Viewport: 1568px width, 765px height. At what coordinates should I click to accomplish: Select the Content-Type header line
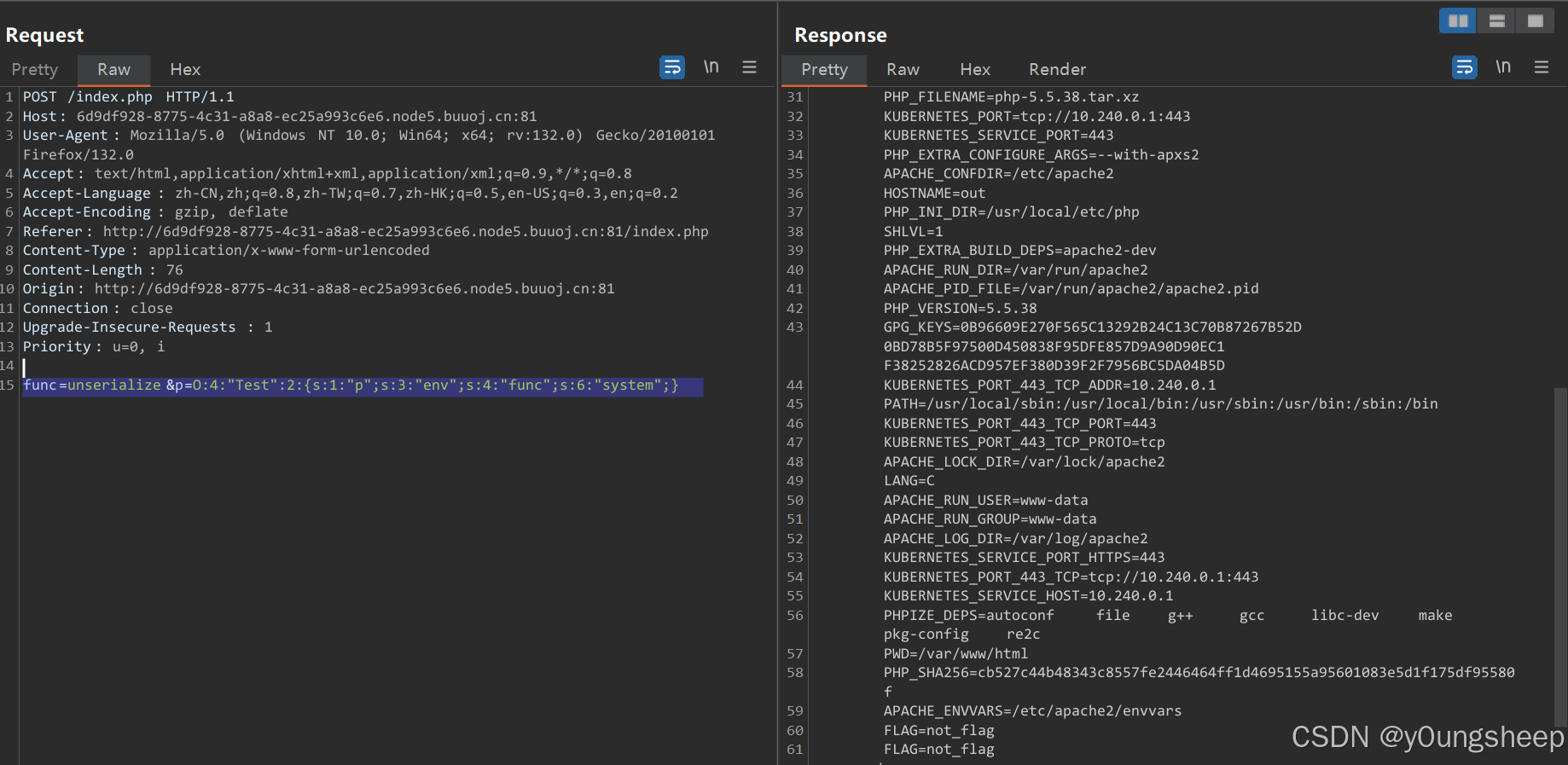pos(226,251)
